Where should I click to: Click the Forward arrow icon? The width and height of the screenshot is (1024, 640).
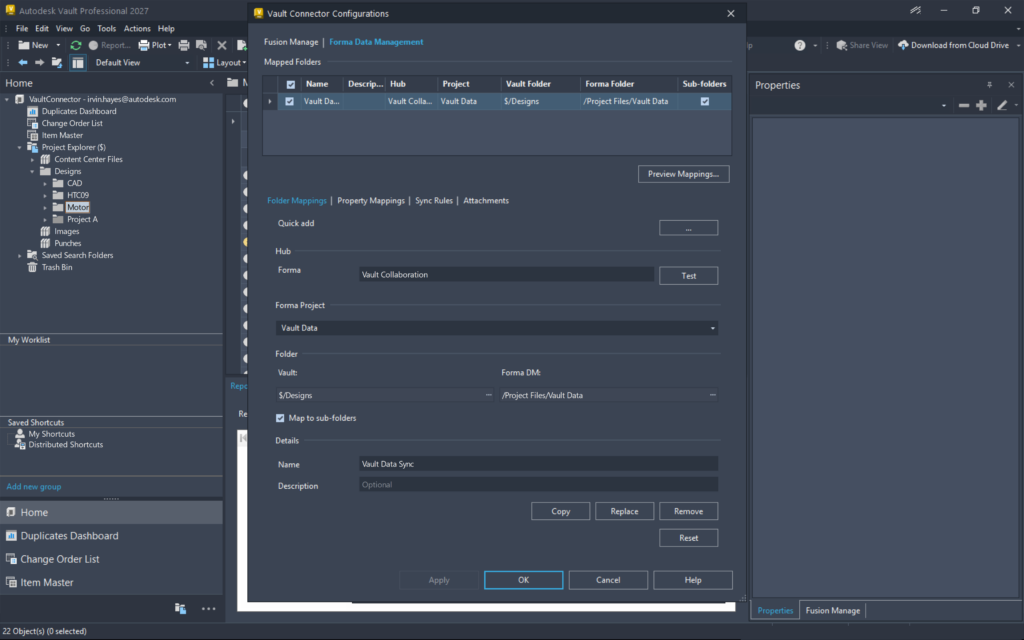tap(39, 63)
